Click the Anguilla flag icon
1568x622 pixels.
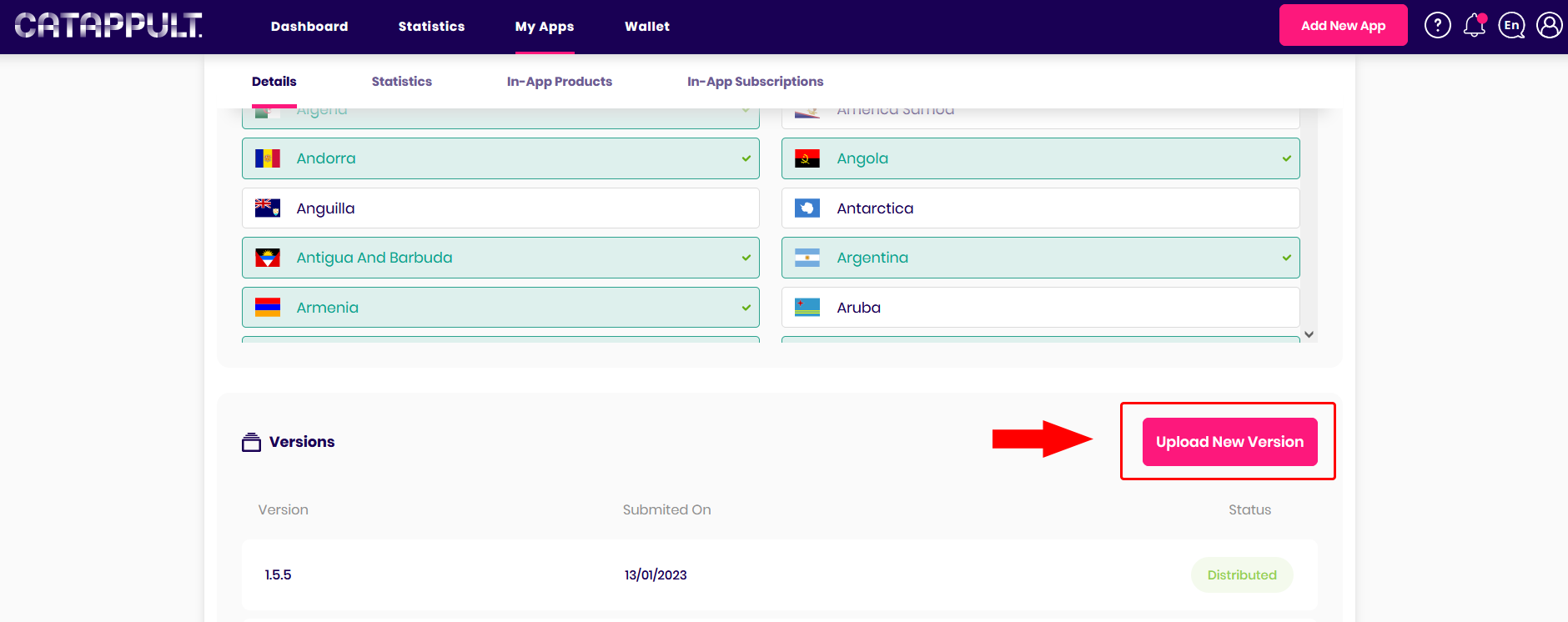(x=268, y=208)
